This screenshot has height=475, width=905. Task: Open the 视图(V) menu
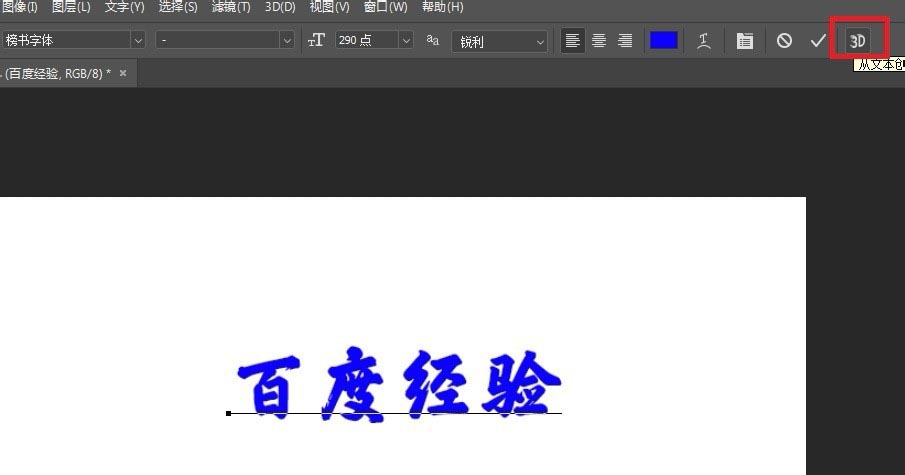(x=330, y=7)
